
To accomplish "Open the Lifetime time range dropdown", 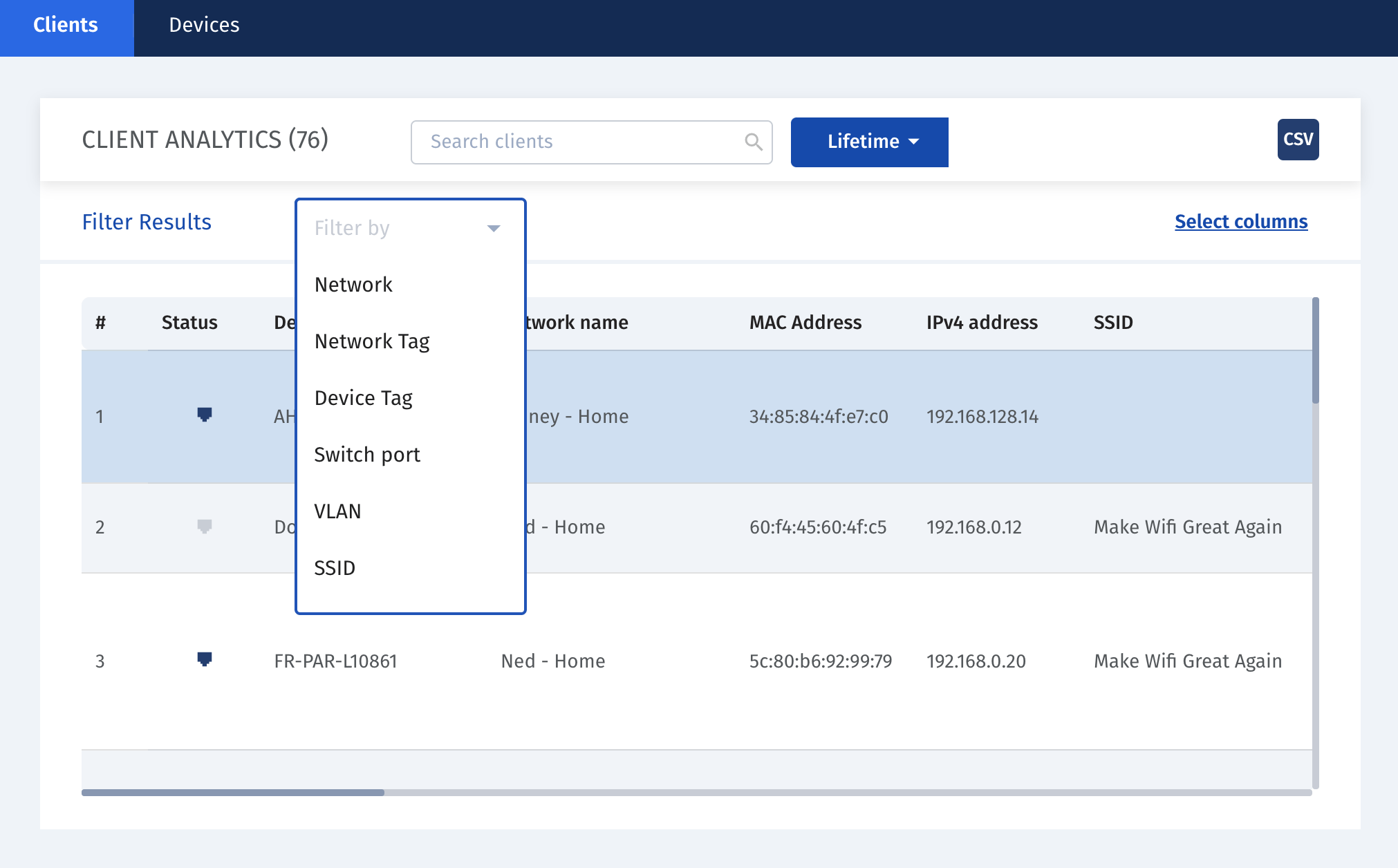I will [869, 142].
